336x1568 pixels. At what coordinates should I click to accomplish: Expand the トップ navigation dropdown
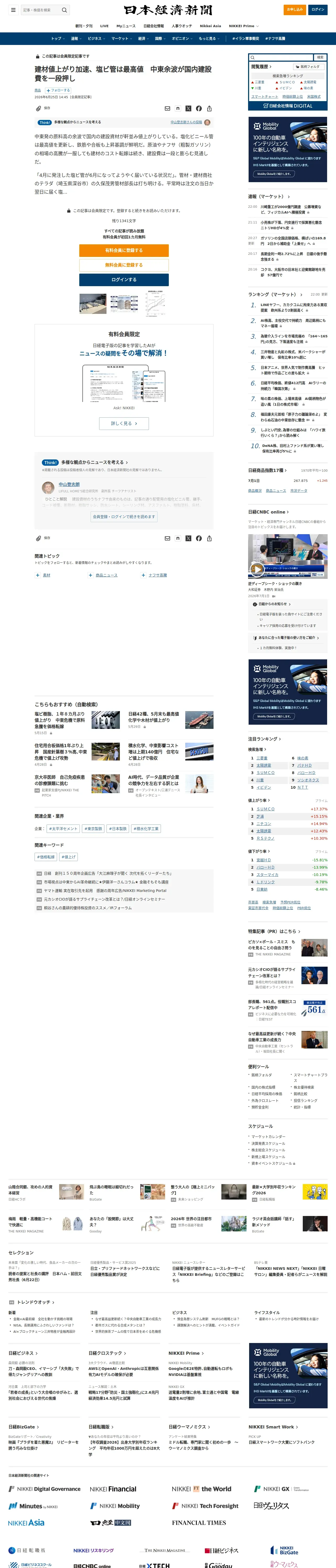[57, 38]
